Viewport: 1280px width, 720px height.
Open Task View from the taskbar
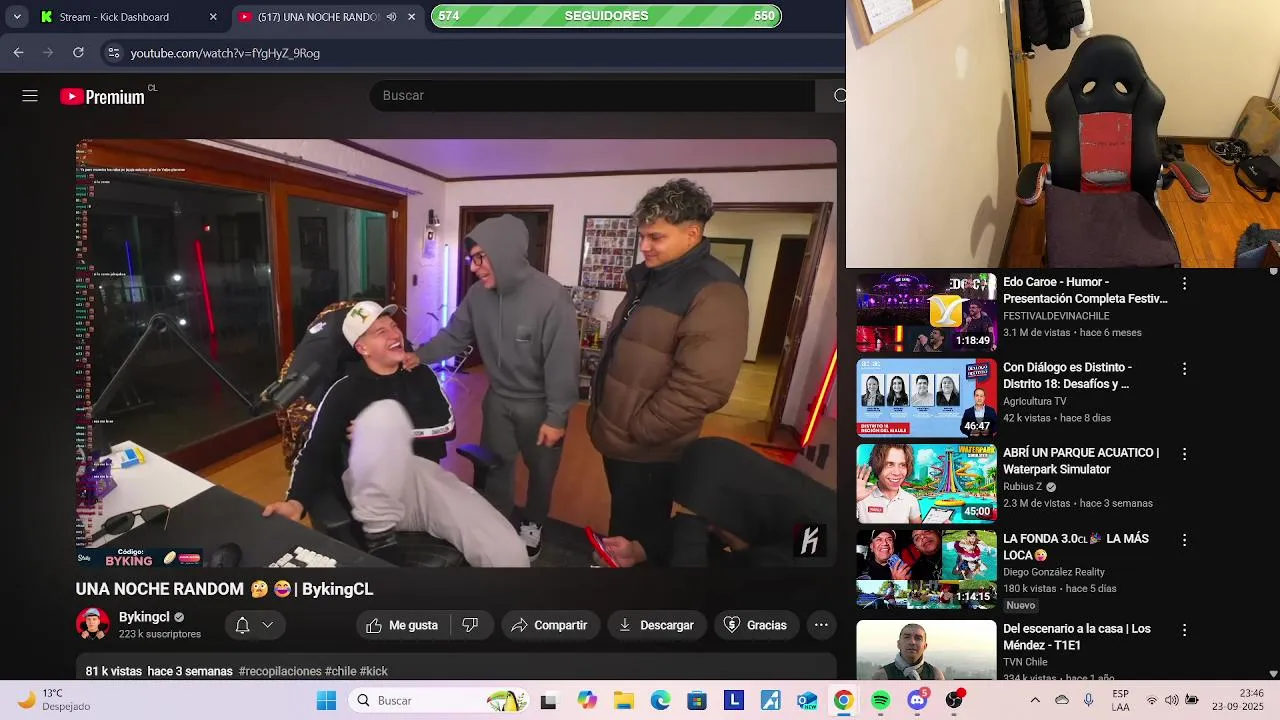pyautogui.click(x=548, y=700)
